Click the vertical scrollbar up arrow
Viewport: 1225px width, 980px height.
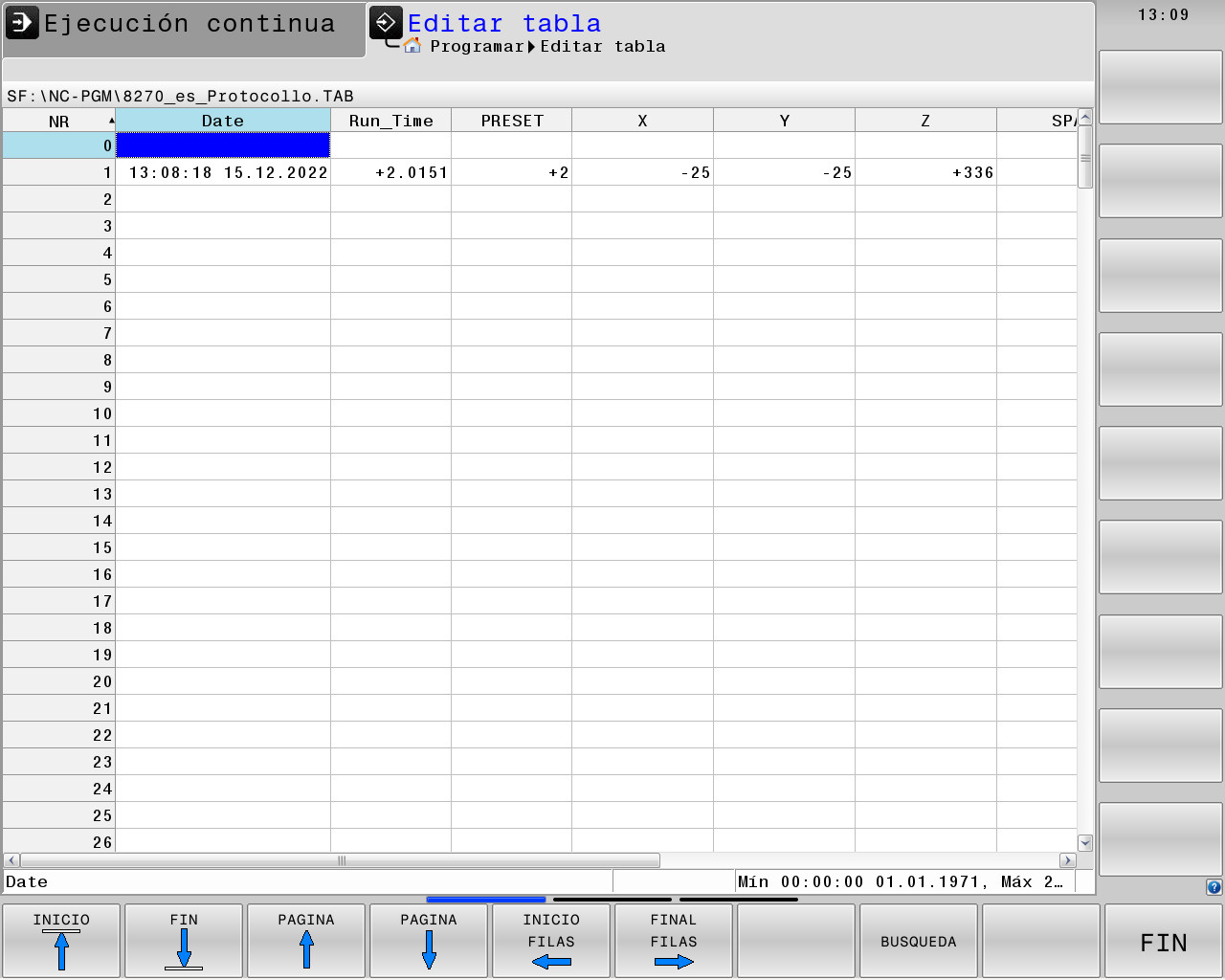coord(1085,118)
